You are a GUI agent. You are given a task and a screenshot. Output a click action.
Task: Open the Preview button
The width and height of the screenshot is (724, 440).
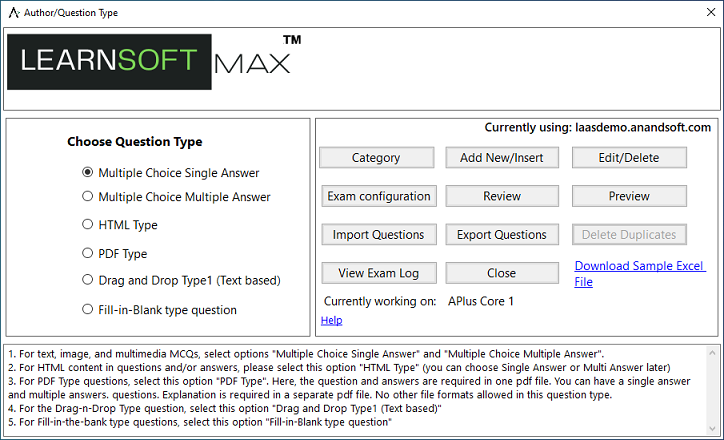pos(629,196)
